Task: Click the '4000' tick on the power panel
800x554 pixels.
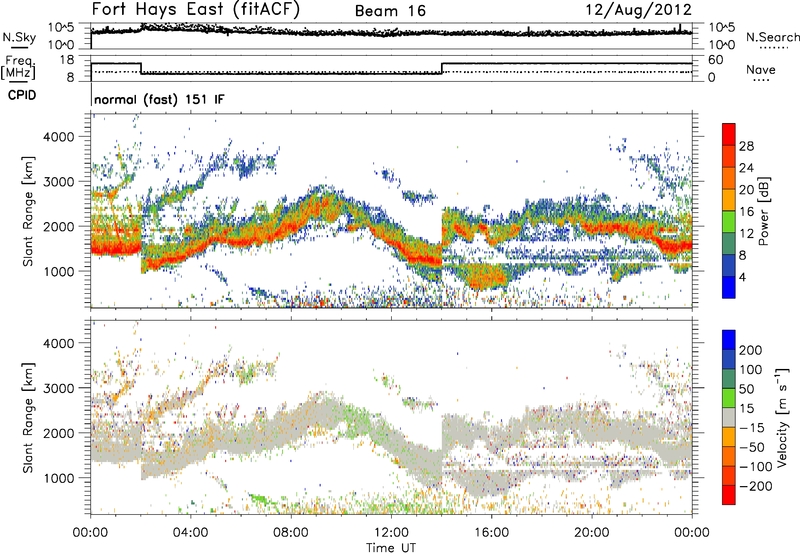Action: tap(59, 136)
